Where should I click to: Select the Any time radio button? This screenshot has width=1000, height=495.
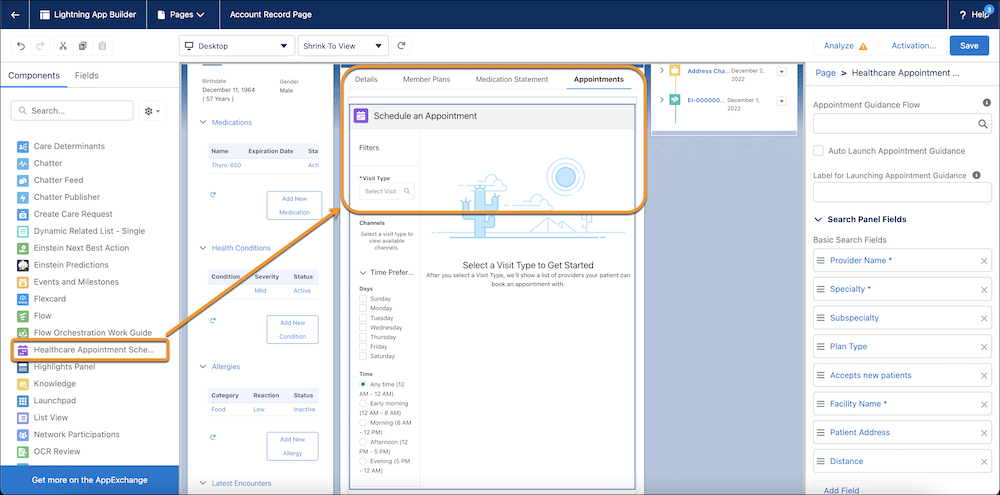pos(363,385)
